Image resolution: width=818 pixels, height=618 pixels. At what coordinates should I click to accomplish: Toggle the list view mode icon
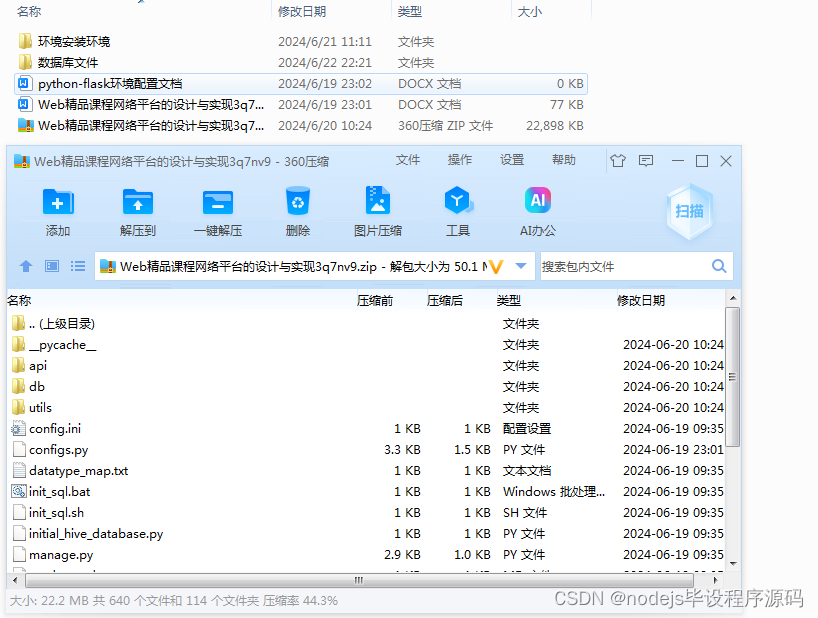coord(77,266)
